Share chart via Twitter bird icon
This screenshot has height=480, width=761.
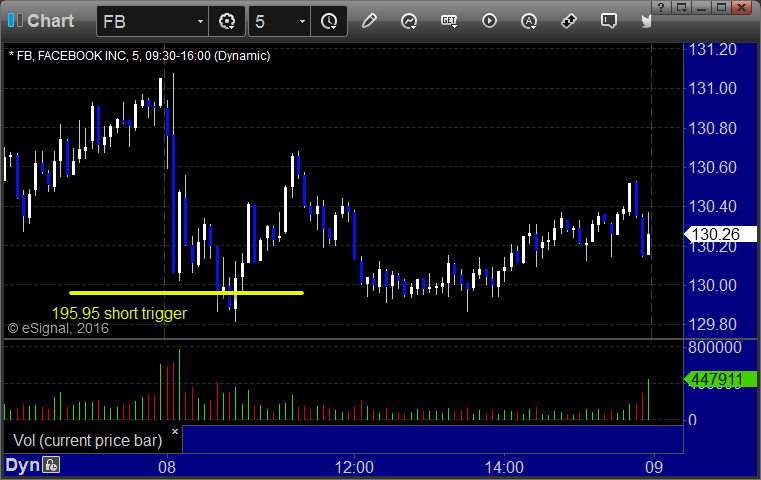646,21
